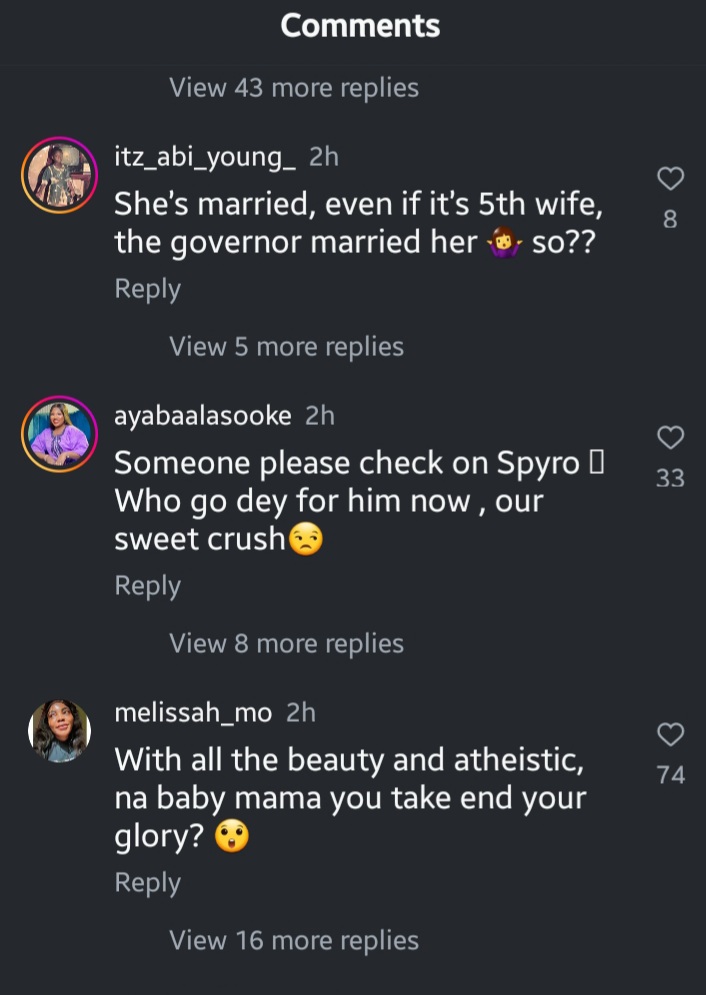Tap heart on ayabaalasooke's Spyro comment

tap(670, 438)
